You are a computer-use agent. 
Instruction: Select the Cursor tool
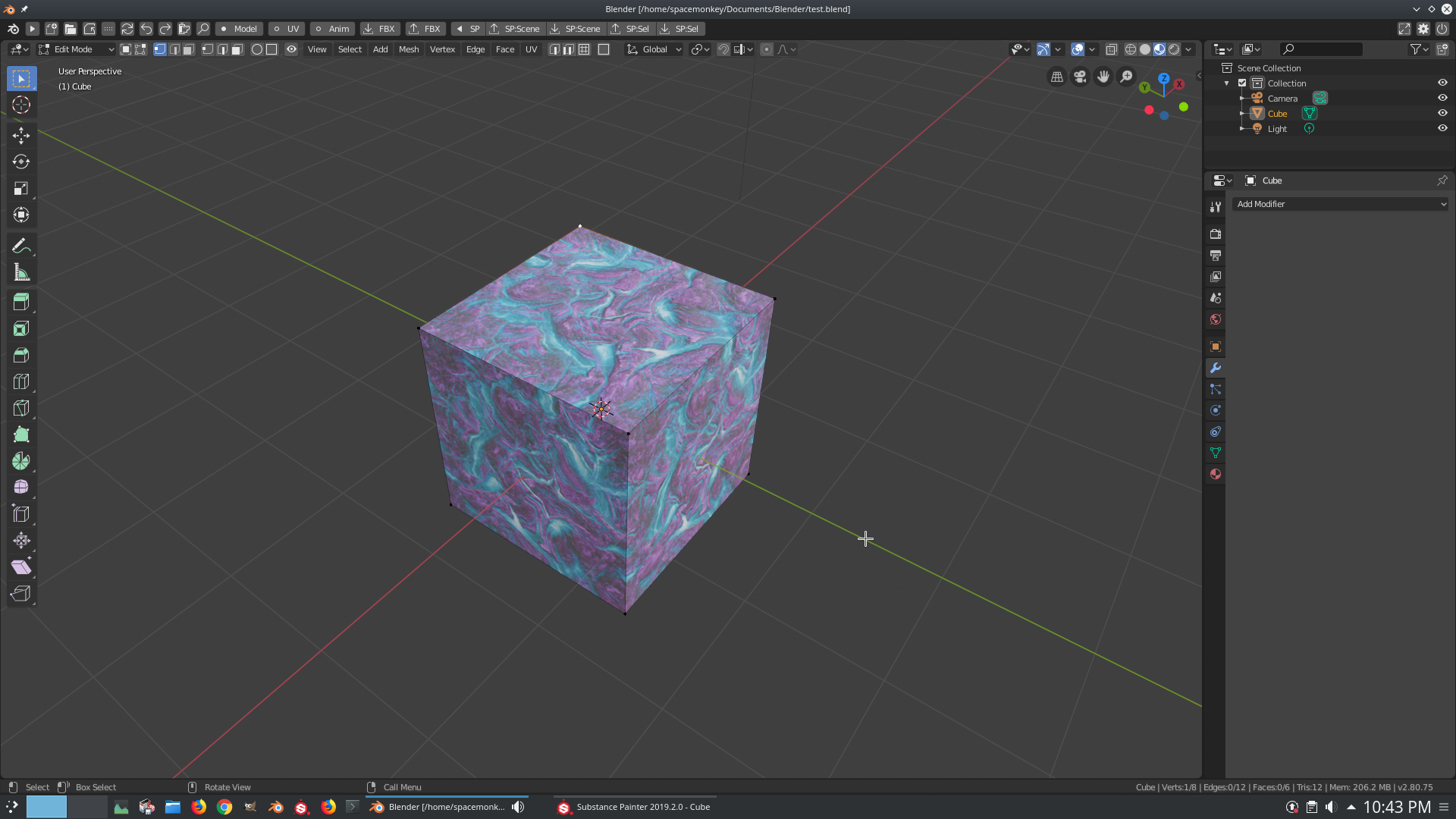(21, 105)
